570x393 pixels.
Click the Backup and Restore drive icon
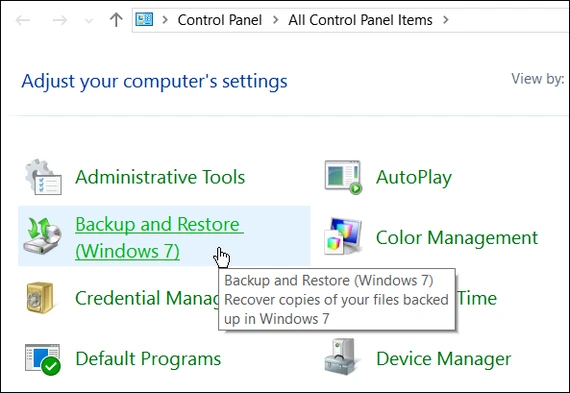[43, 236]
